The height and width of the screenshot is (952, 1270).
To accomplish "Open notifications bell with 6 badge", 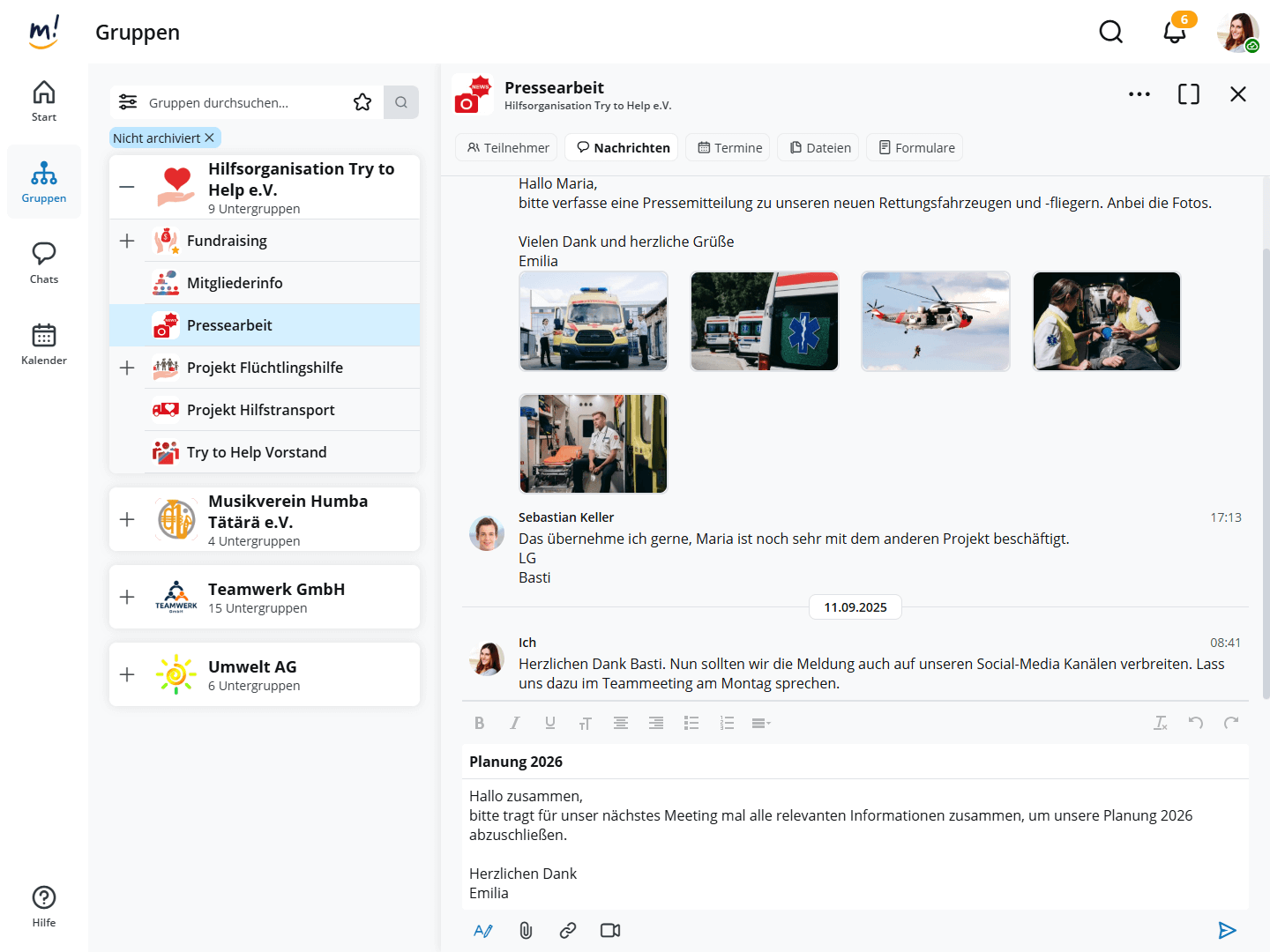I will point(1175,32).
